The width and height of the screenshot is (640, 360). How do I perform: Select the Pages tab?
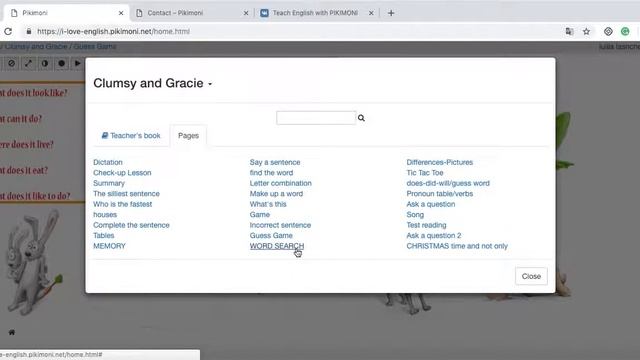[x=188, y=136]
